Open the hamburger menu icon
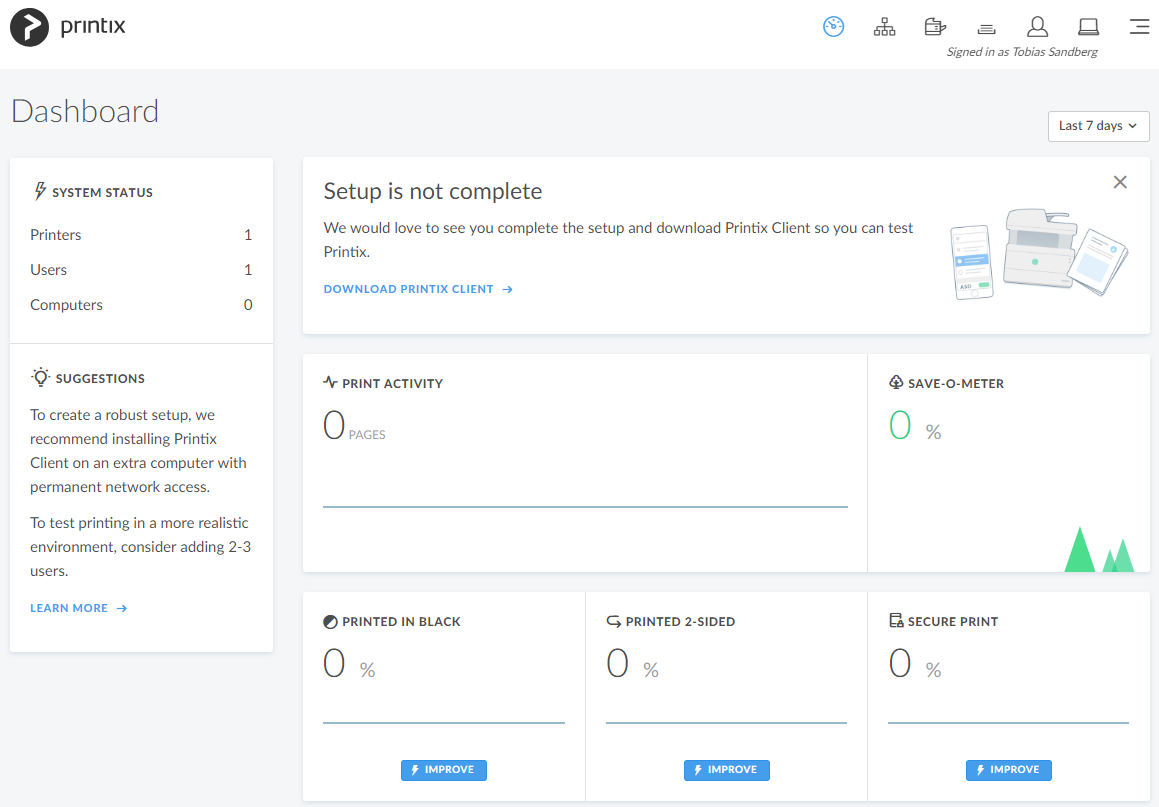The image size is (1159, 807). pos(1139,27)
